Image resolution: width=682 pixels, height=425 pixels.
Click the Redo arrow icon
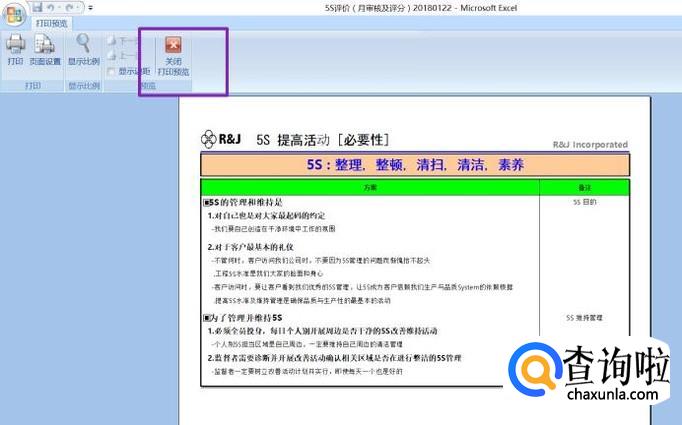point(70,7)
